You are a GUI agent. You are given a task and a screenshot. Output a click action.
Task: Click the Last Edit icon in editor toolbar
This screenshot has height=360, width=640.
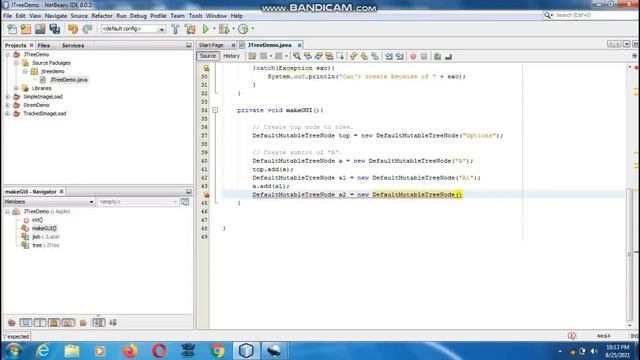tap(252, 56)
